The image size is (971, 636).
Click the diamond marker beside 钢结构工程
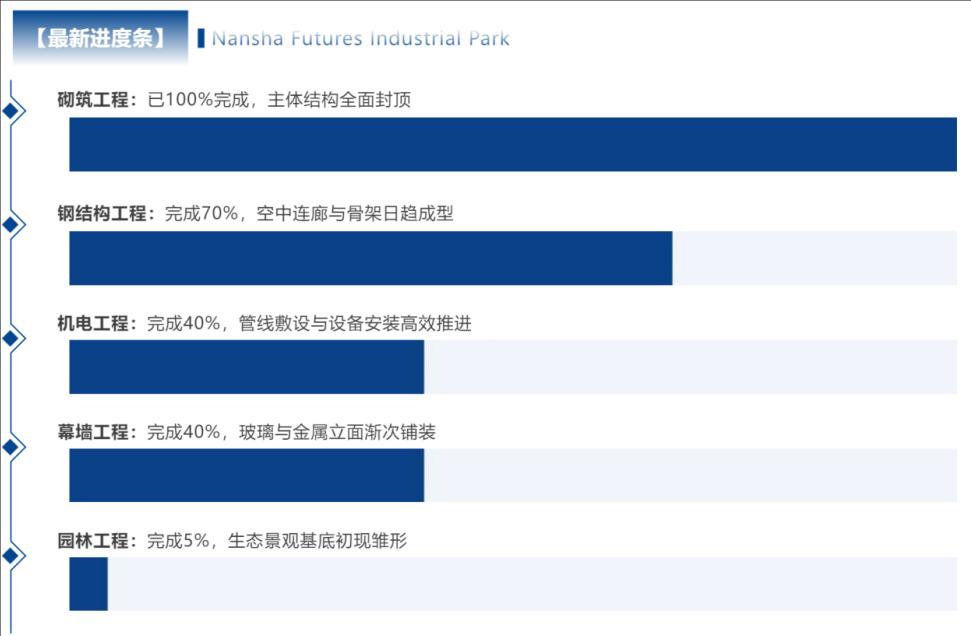pyautogui.click(x=12, y=224)
